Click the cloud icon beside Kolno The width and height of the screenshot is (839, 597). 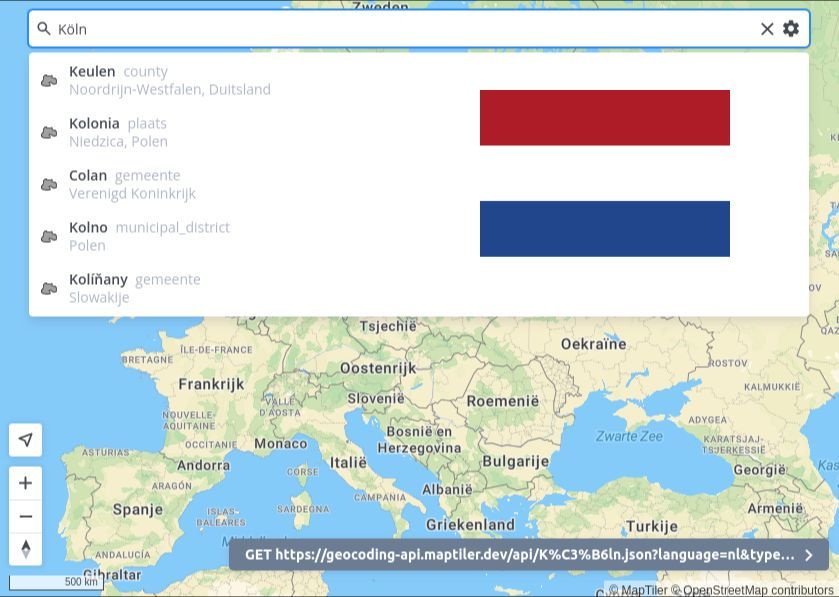coord(48,236)
